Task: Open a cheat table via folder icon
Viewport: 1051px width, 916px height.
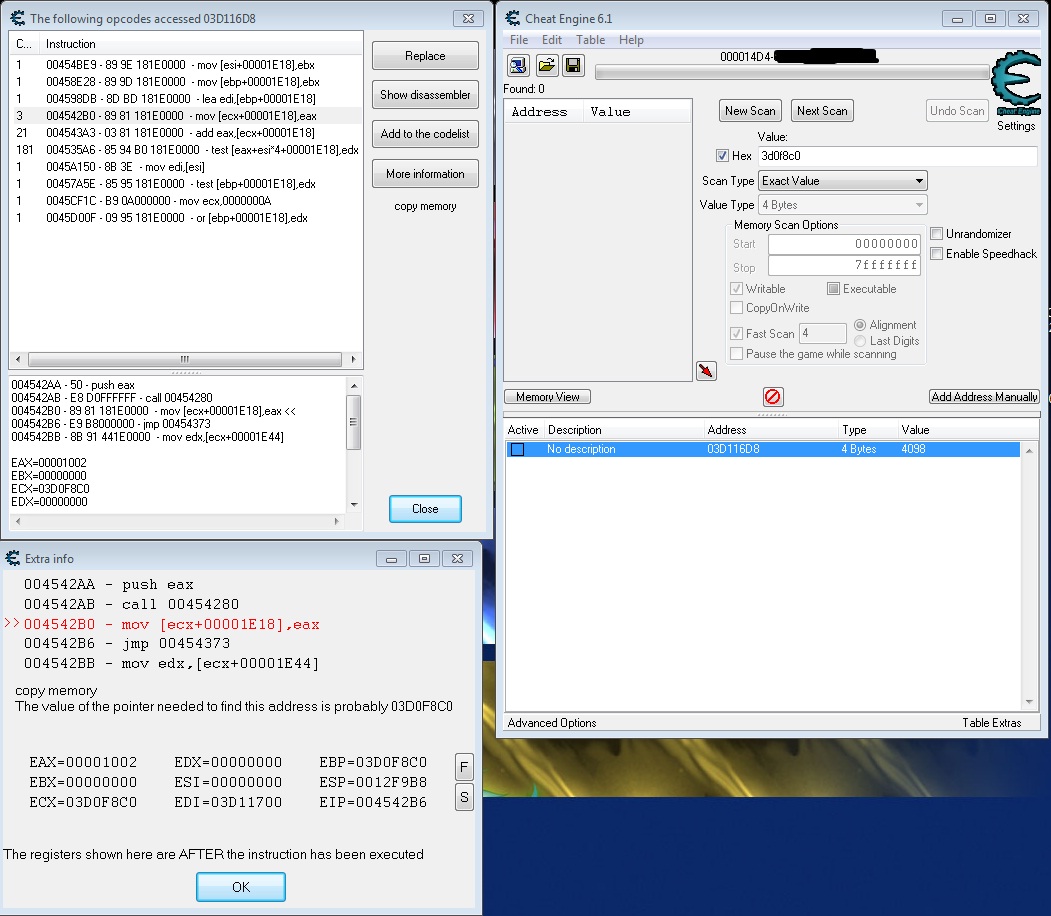Action: pos(545,65)
